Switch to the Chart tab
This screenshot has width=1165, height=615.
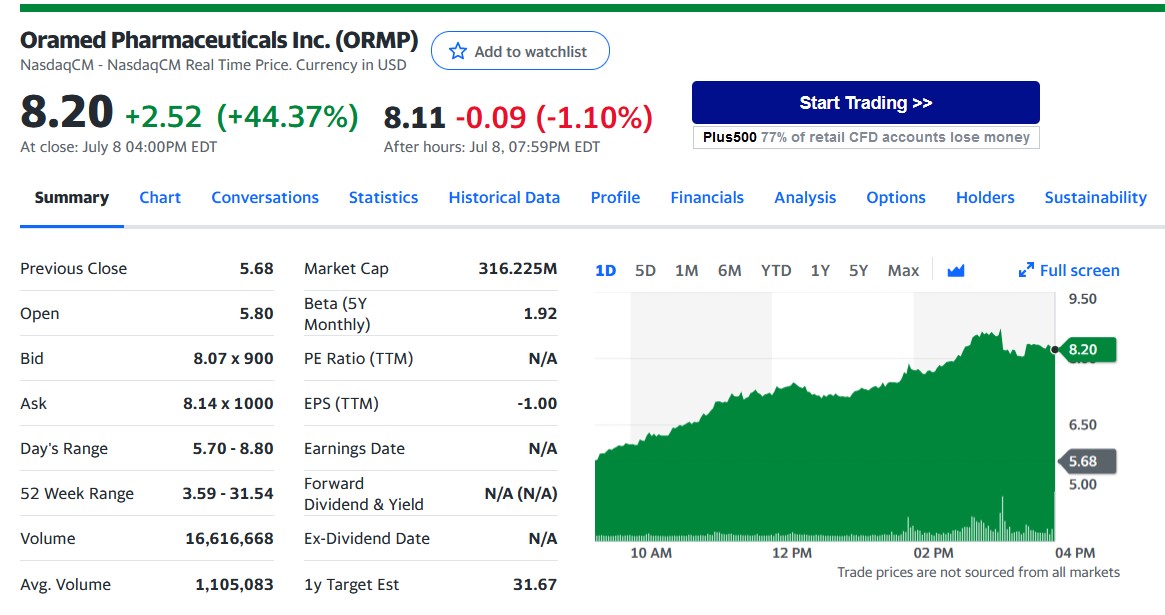160,197
